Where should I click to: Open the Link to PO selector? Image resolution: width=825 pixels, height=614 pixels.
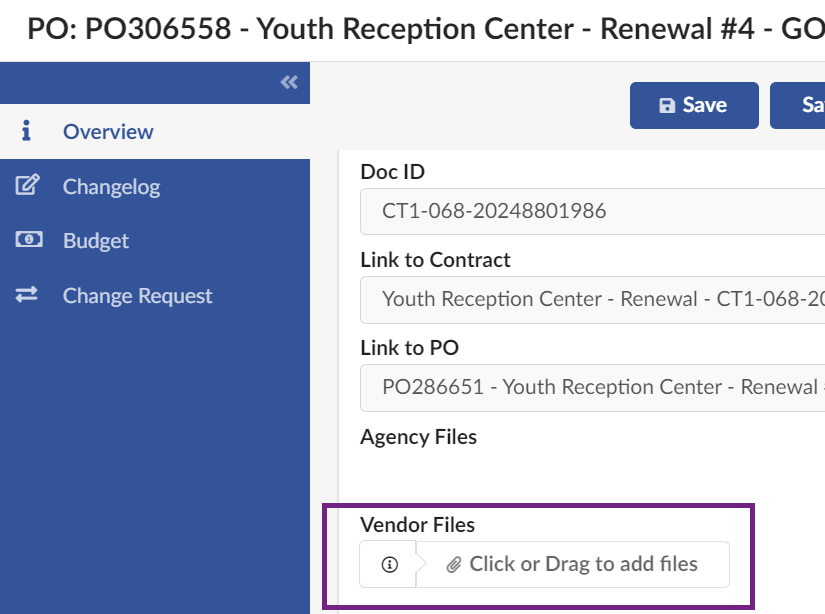(x=592, y=387)
